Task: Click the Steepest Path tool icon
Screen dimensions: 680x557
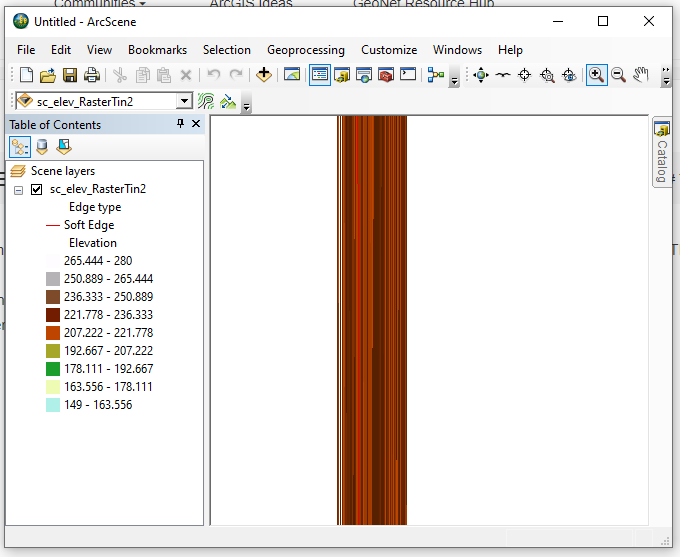Action: coord(228,102)
